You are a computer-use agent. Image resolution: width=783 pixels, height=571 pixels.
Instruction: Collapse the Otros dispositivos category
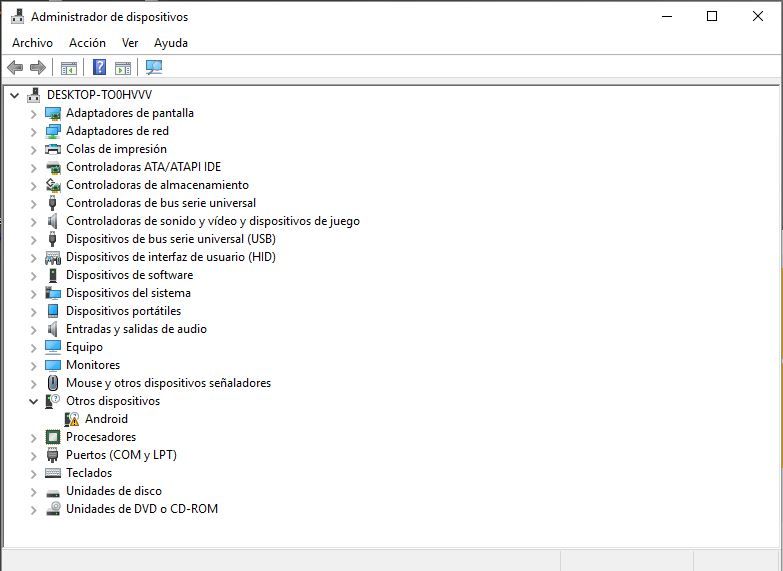[x=33, y=401]
